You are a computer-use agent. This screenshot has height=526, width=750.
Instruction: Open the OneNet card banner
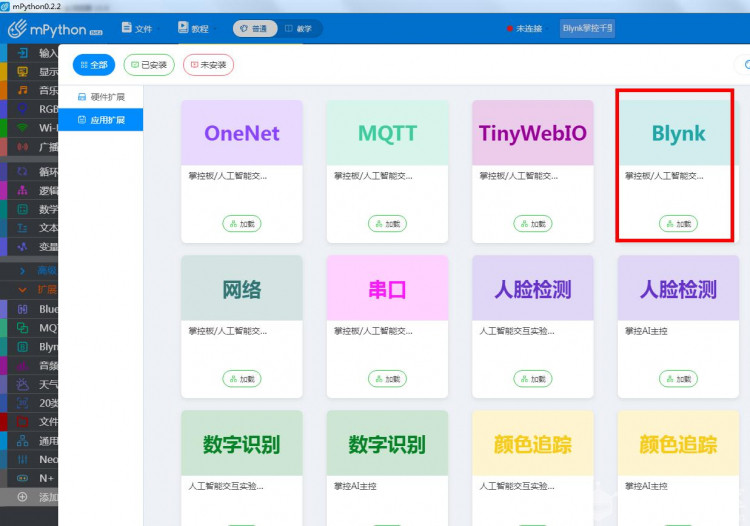tap(242, 133)
